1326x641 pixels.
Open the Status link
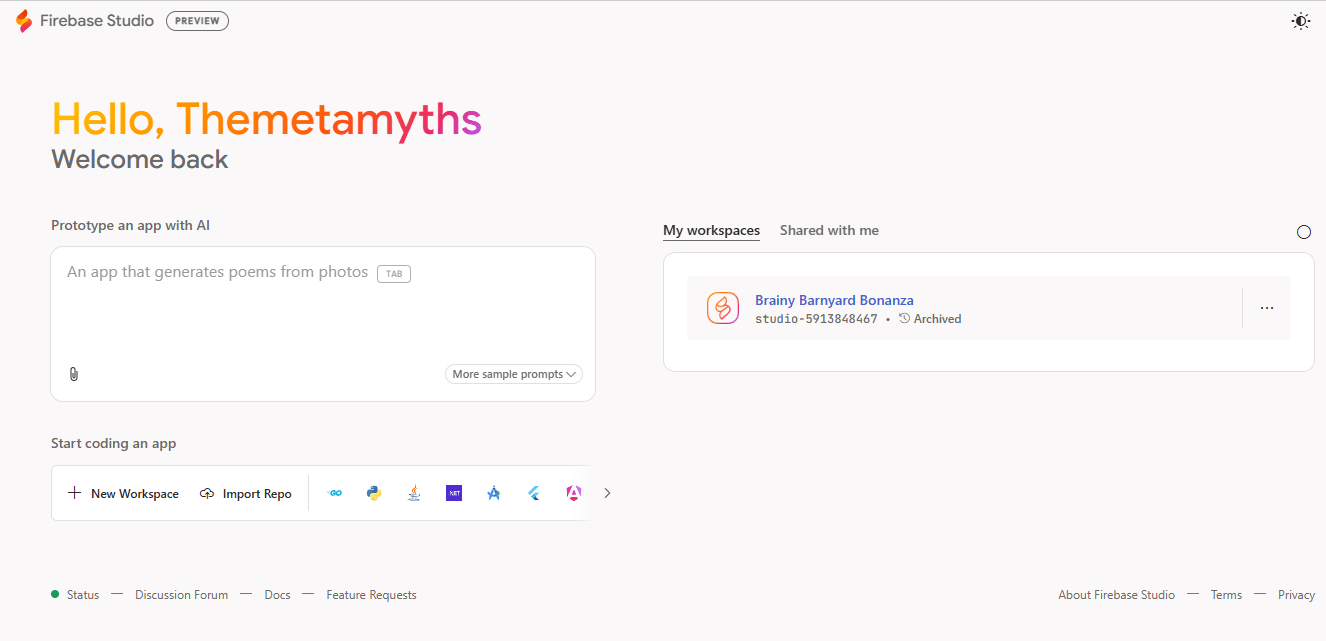click(83, 595)
